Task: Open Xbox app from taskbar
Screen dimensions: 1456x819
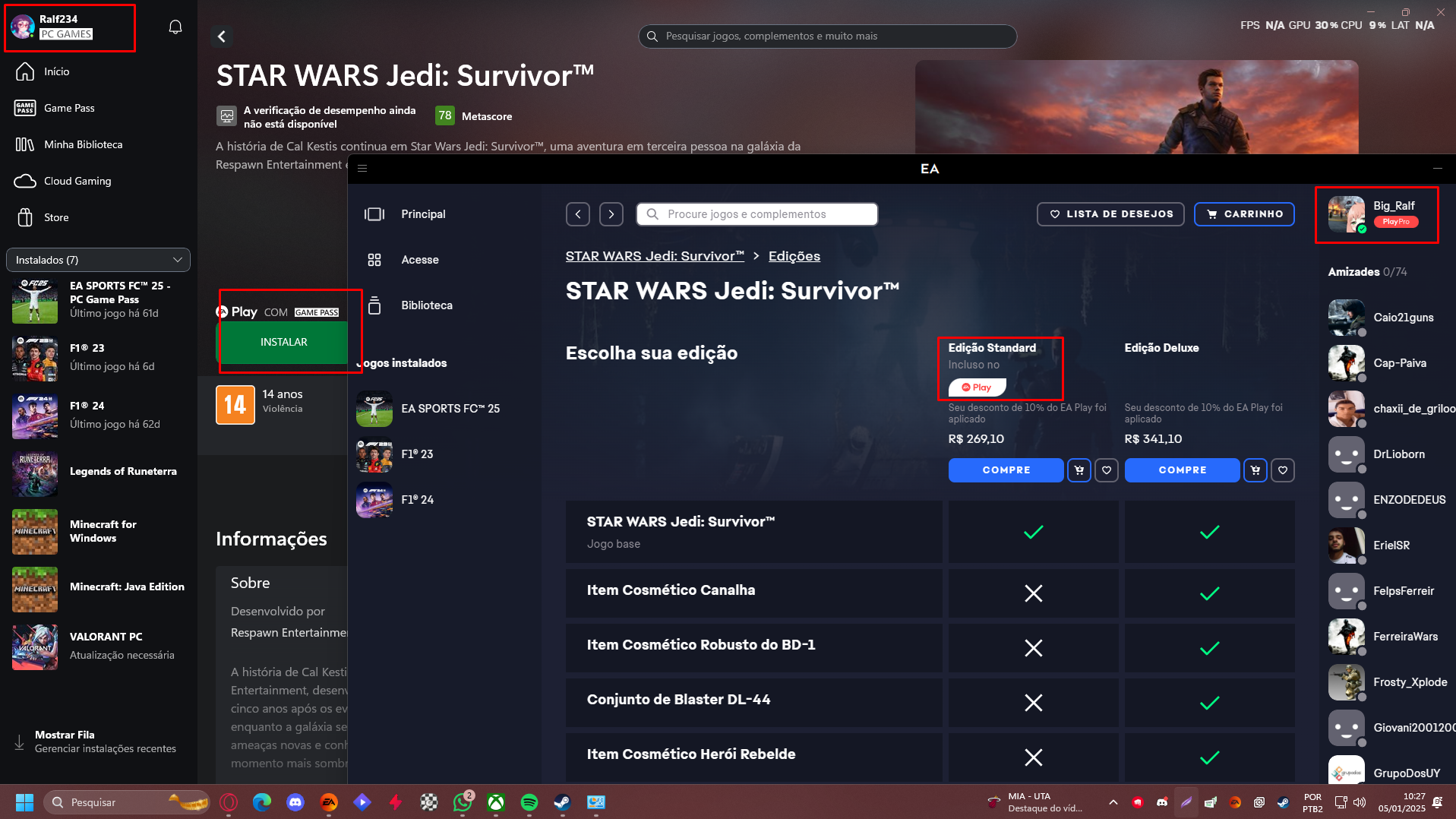Action: [x=496, y=802]
